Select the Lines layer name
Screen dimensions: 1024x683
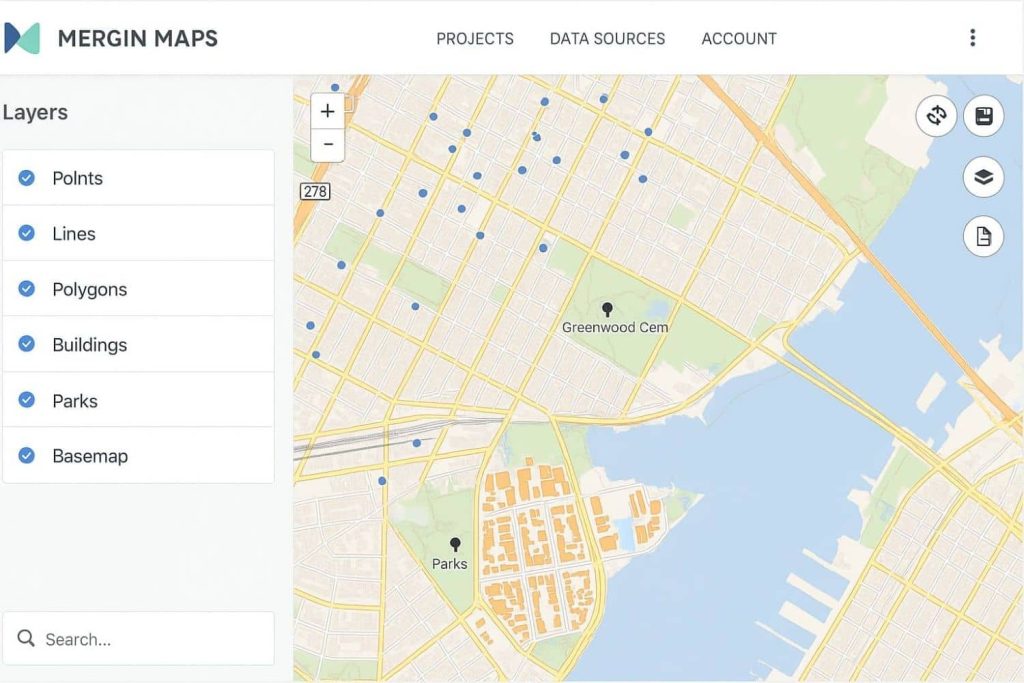point(74,234)
